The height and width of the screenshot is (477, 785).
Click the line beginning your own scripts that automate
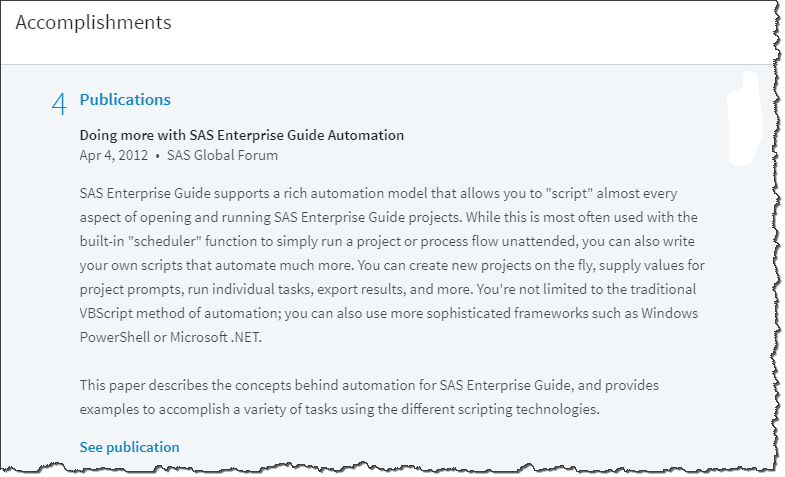click(x=392, y=265)
